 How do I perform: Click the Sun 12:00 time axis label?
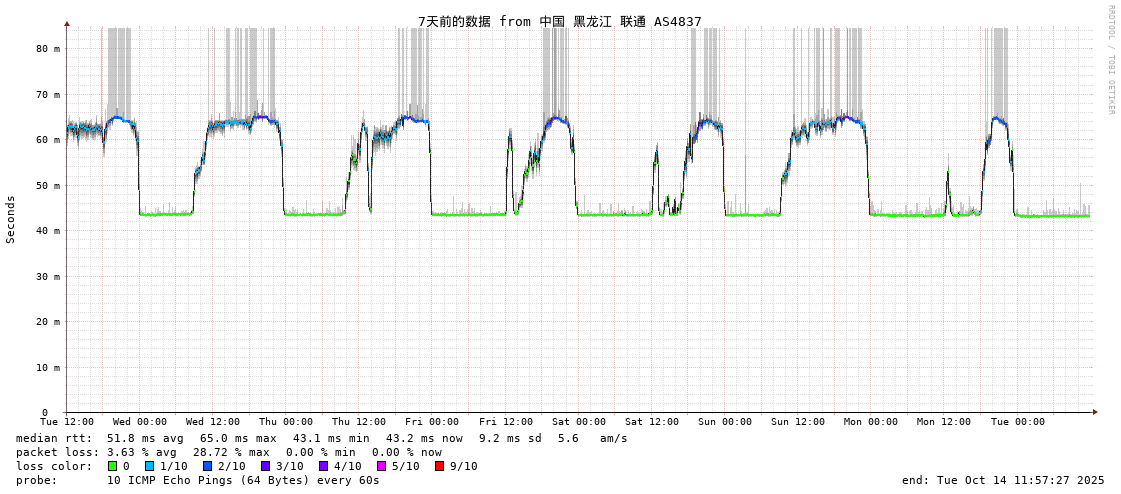pos(798,422)
